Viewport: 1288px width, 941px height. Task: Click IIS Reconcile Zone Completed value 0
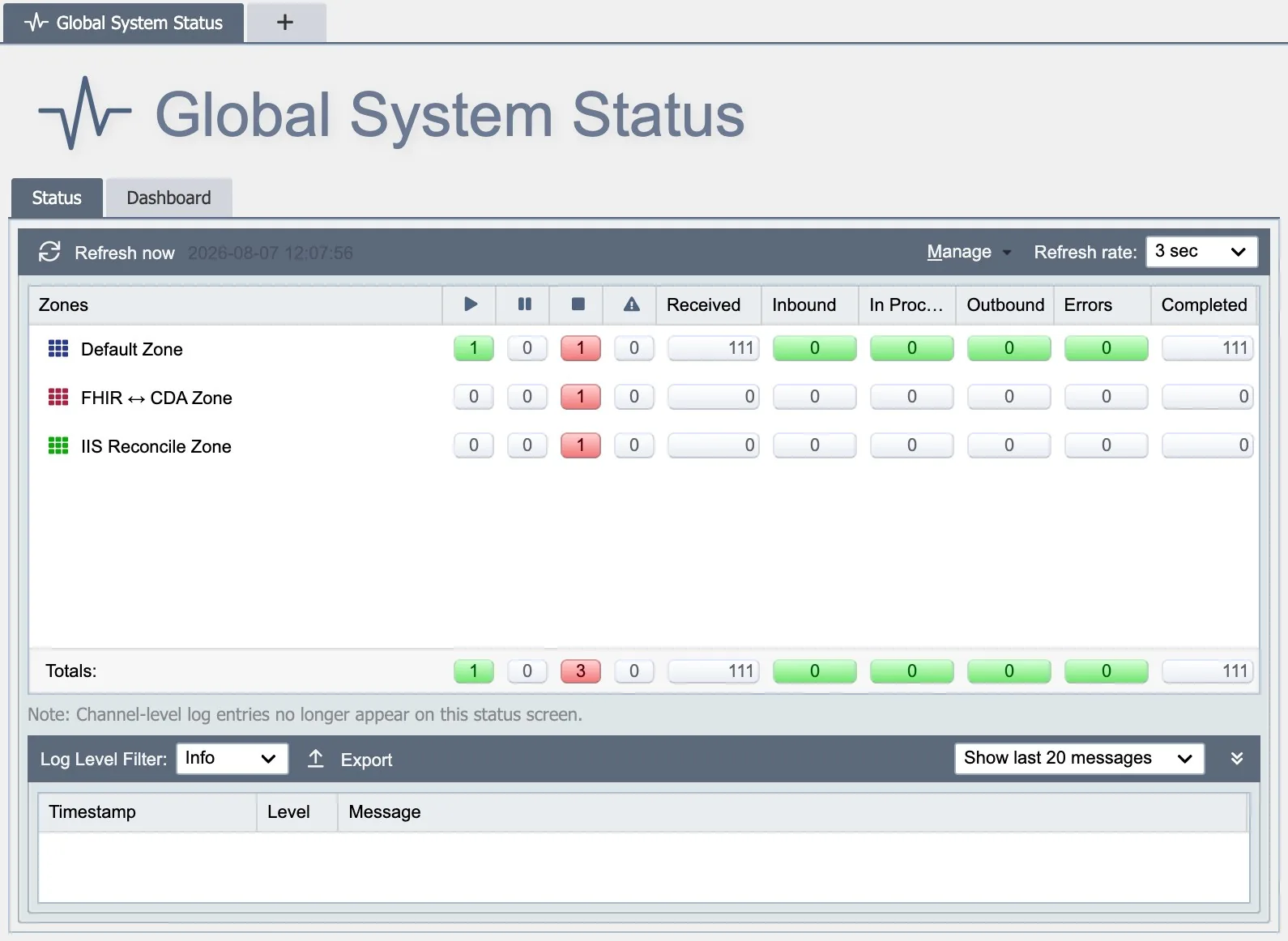tap(1208, 445)
